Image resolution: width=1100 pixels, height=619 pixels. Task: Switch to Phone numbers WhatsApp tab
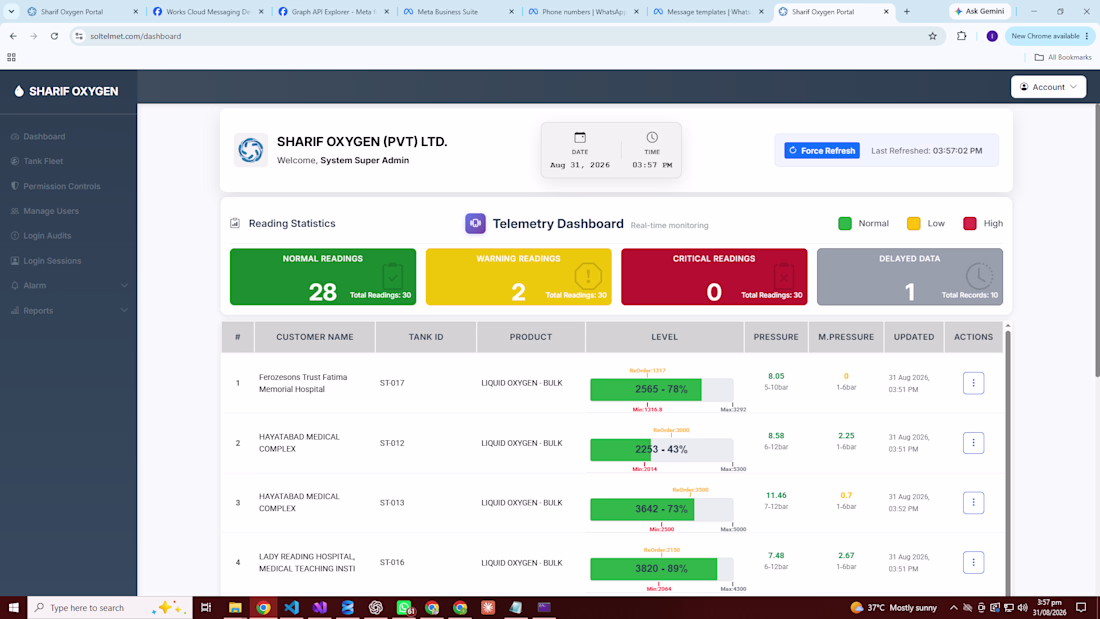[584, 12]
